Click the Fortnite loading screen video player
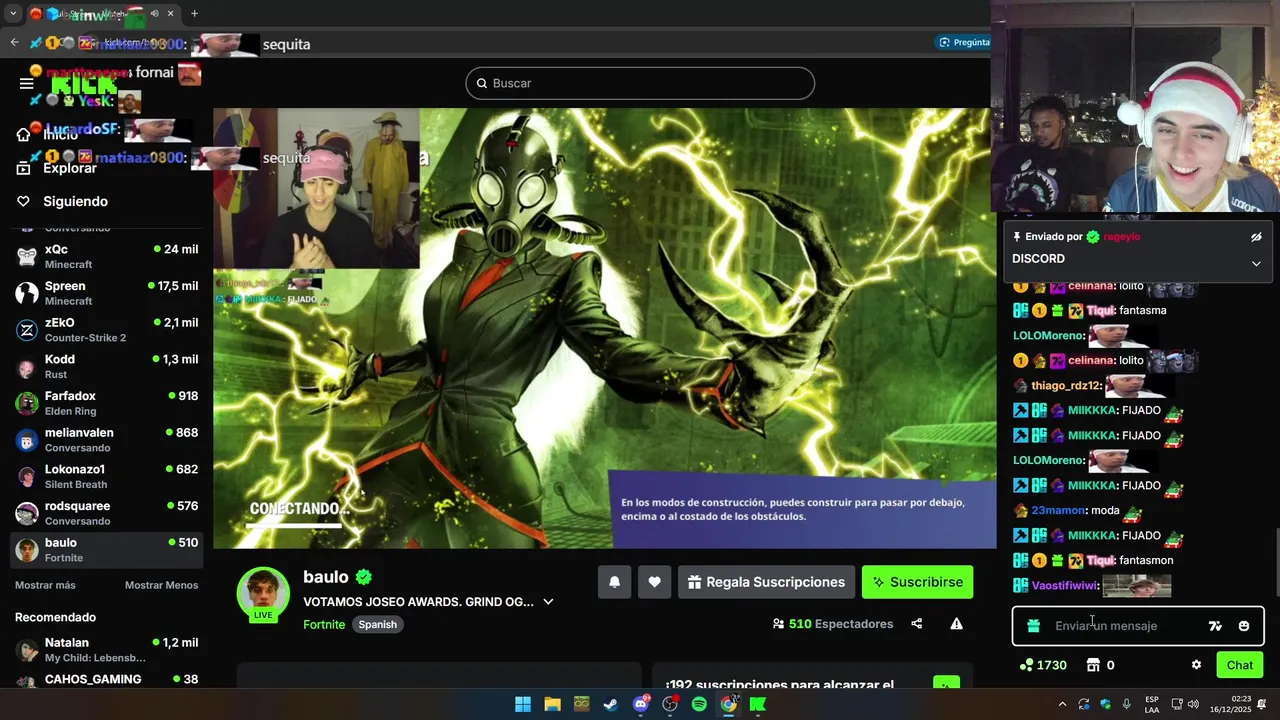Image resolution: width=1280 pixels, height=720 pixels. [605, 328]
